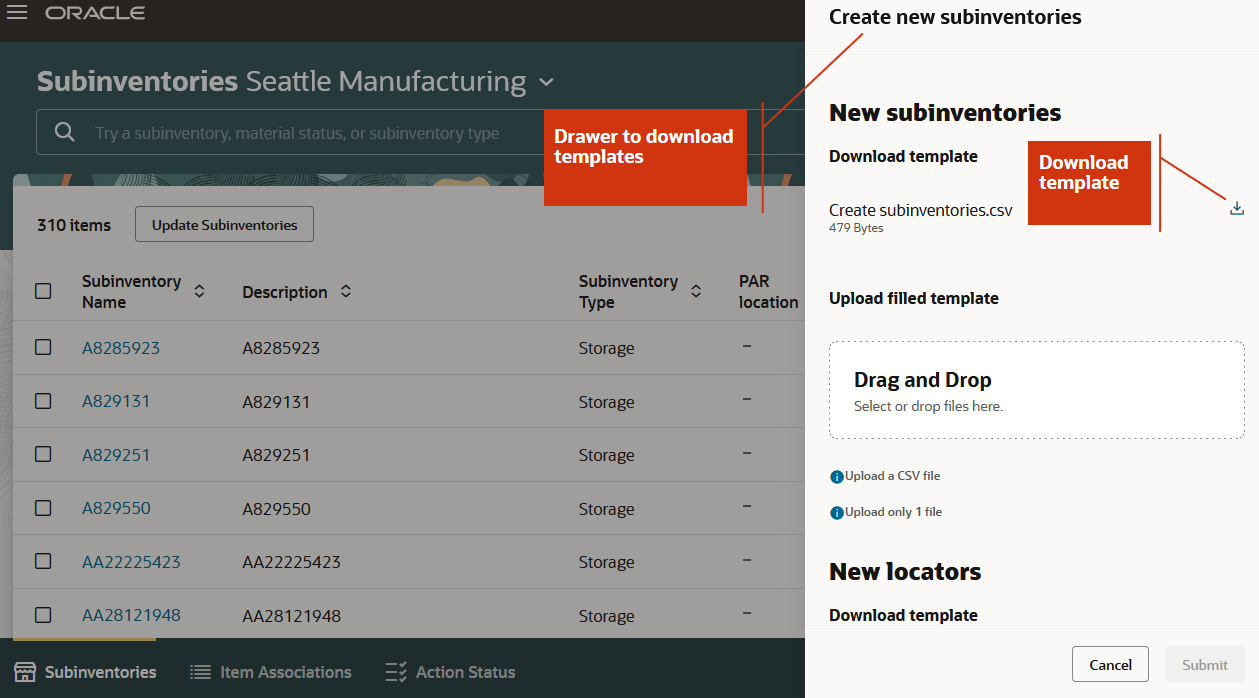Open the Action Status tab
This screenshot has height=698, width=1259.
(x=451, y=672)
